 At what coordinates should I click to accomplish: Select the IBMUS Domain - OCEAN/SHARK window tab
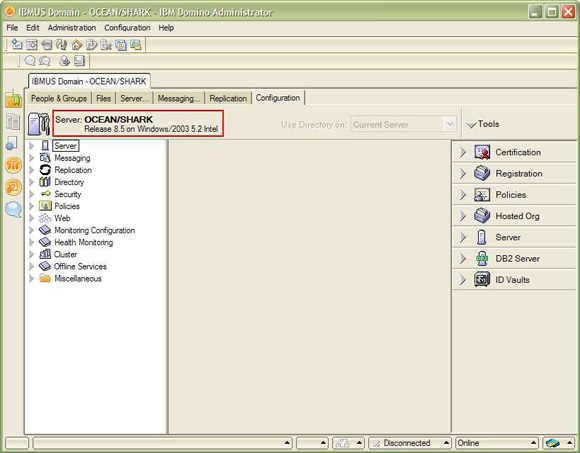pos(89,81)
